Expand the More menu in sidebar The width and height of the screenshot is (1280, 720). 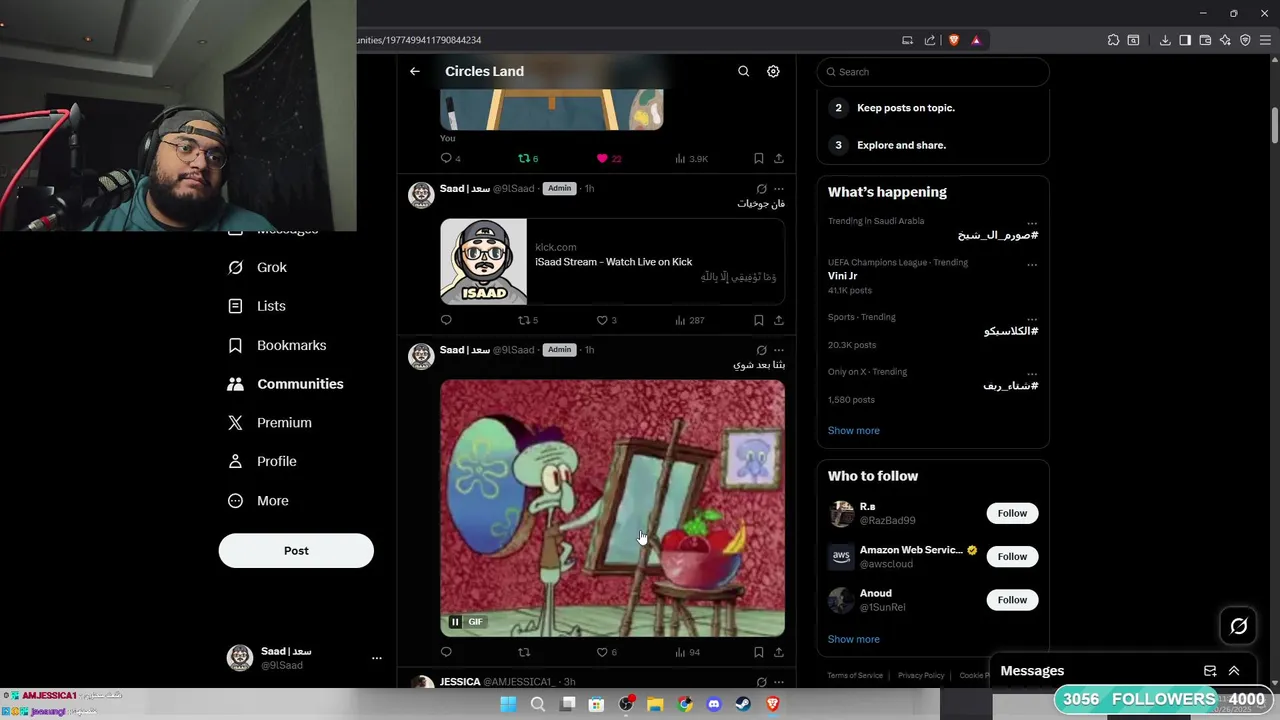[259, 501]
